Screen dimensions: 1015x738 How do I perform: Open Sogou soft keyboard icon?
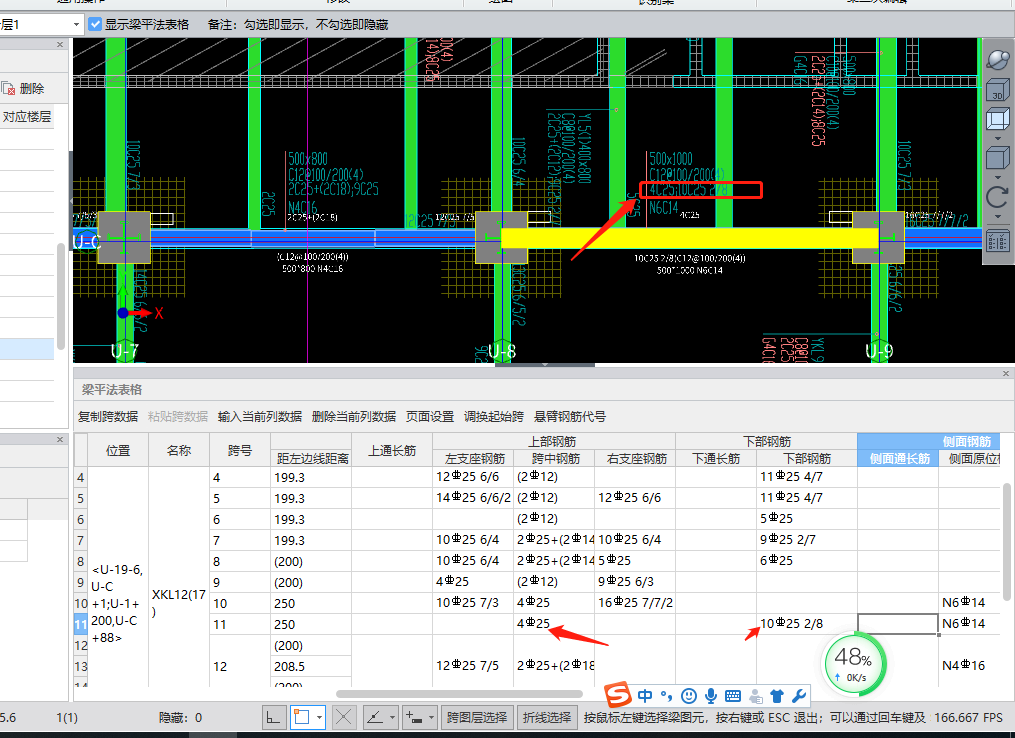click(x=733, y=697)
